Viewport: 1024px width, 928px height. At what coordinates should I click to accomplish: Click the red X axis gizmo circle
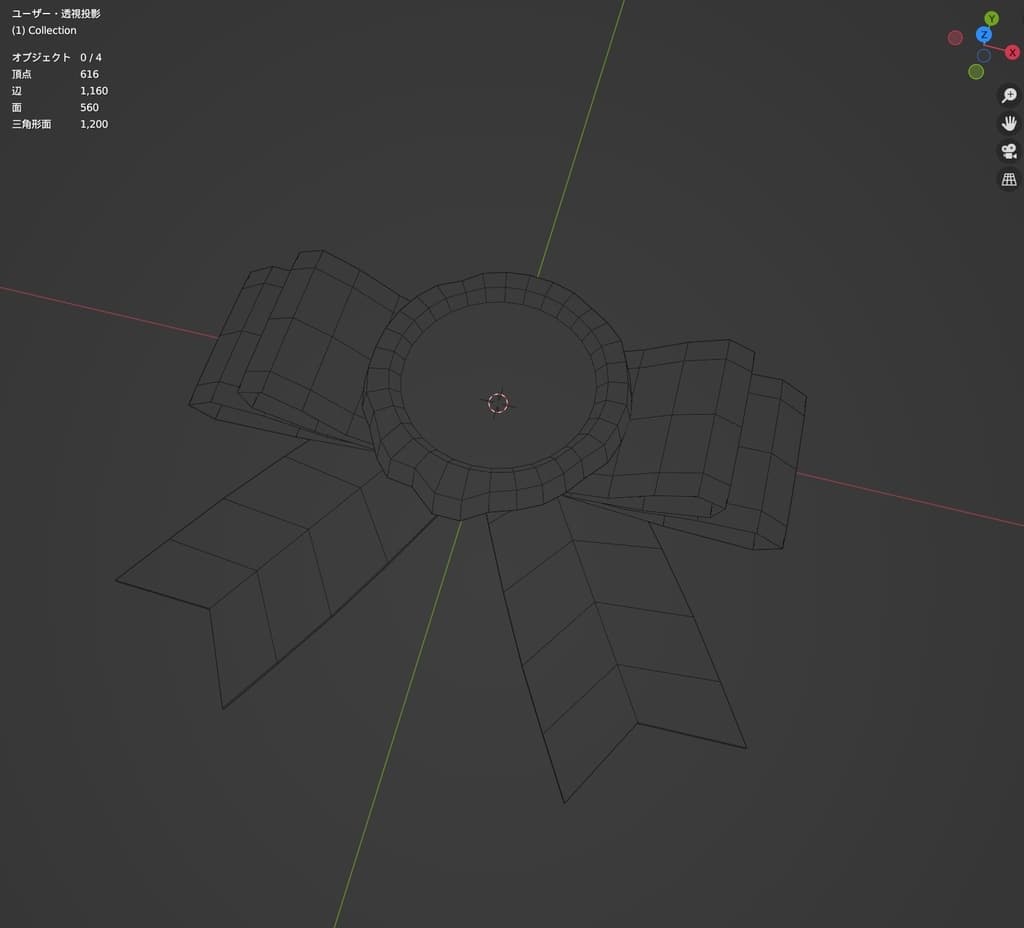(x=1012, y=52)
